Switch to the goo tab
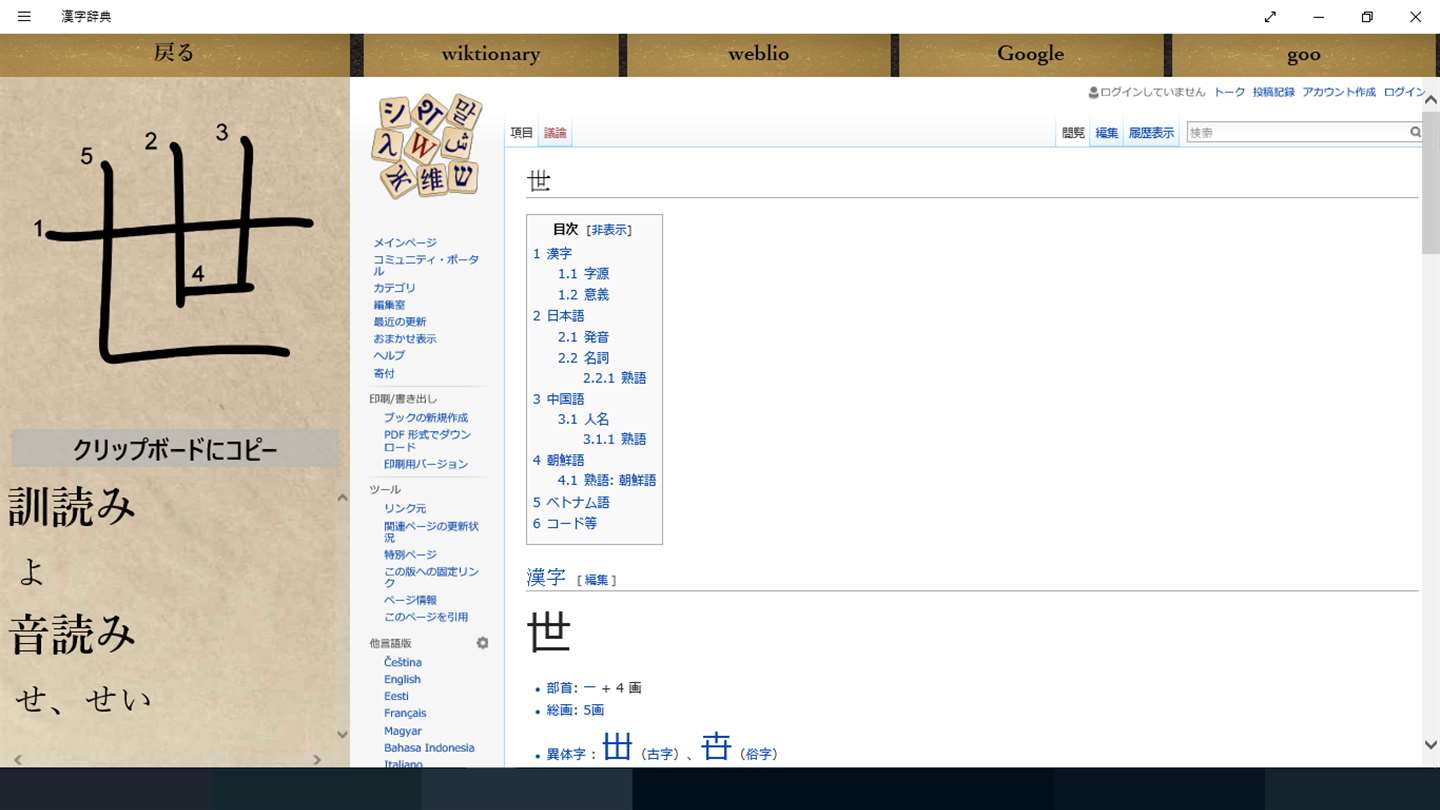1440x810 pixels. click(x=1304, y=54)
